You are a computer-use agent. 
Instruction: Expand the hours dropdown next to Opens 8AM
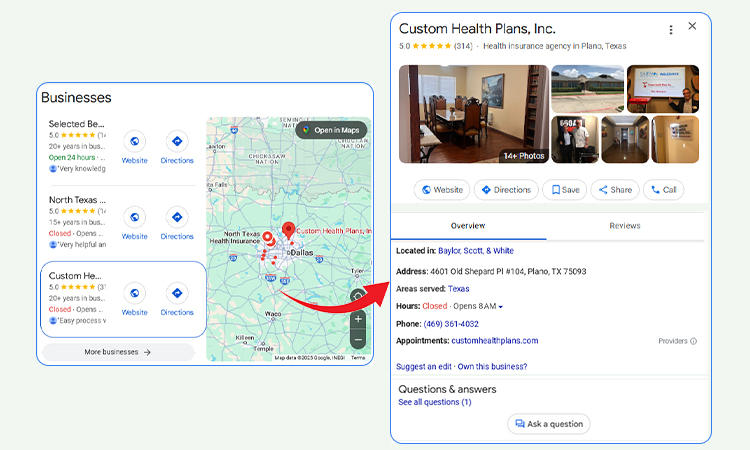click(501, 307)
